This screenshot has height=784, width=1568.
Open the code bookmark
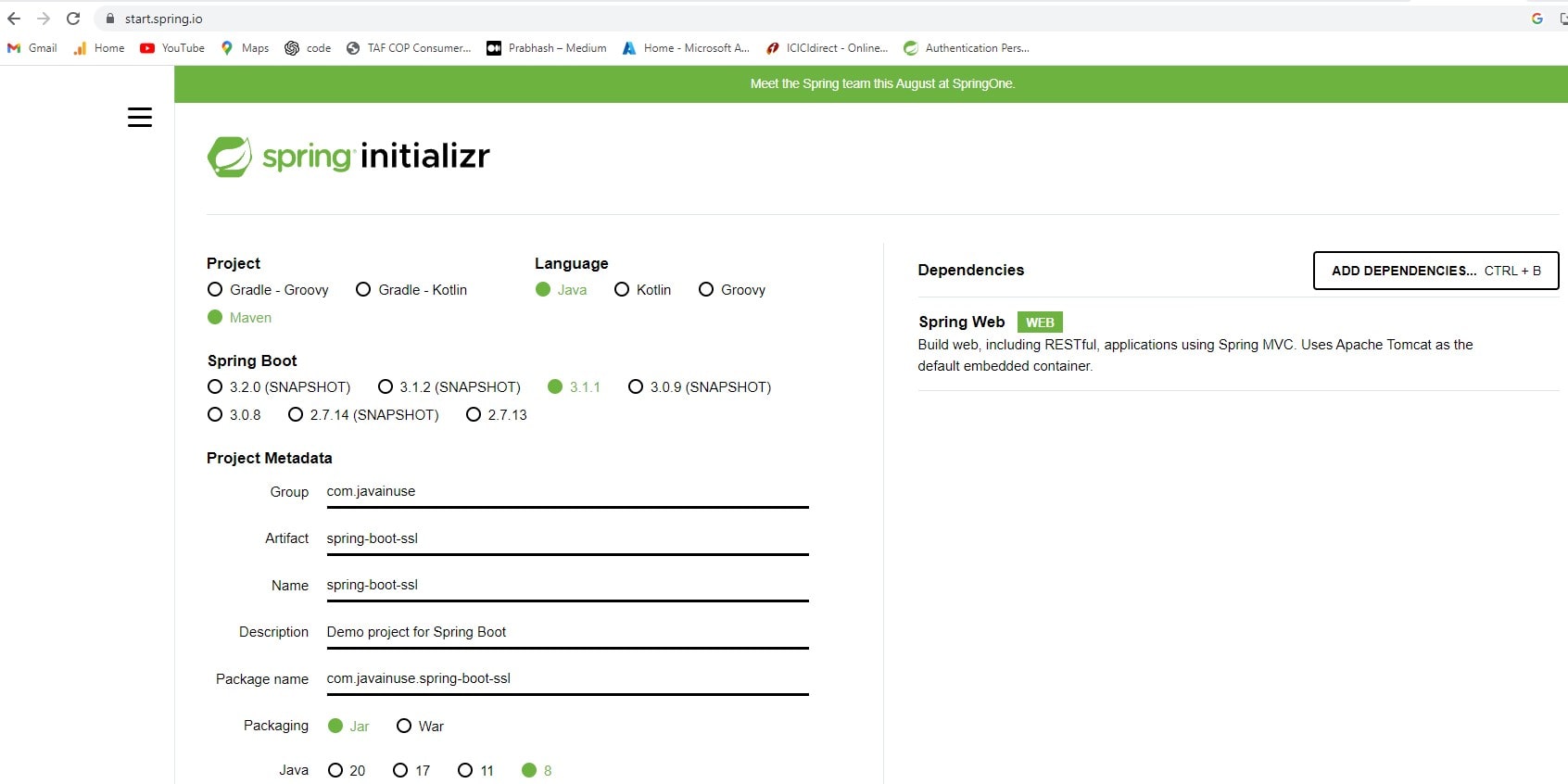308,48
